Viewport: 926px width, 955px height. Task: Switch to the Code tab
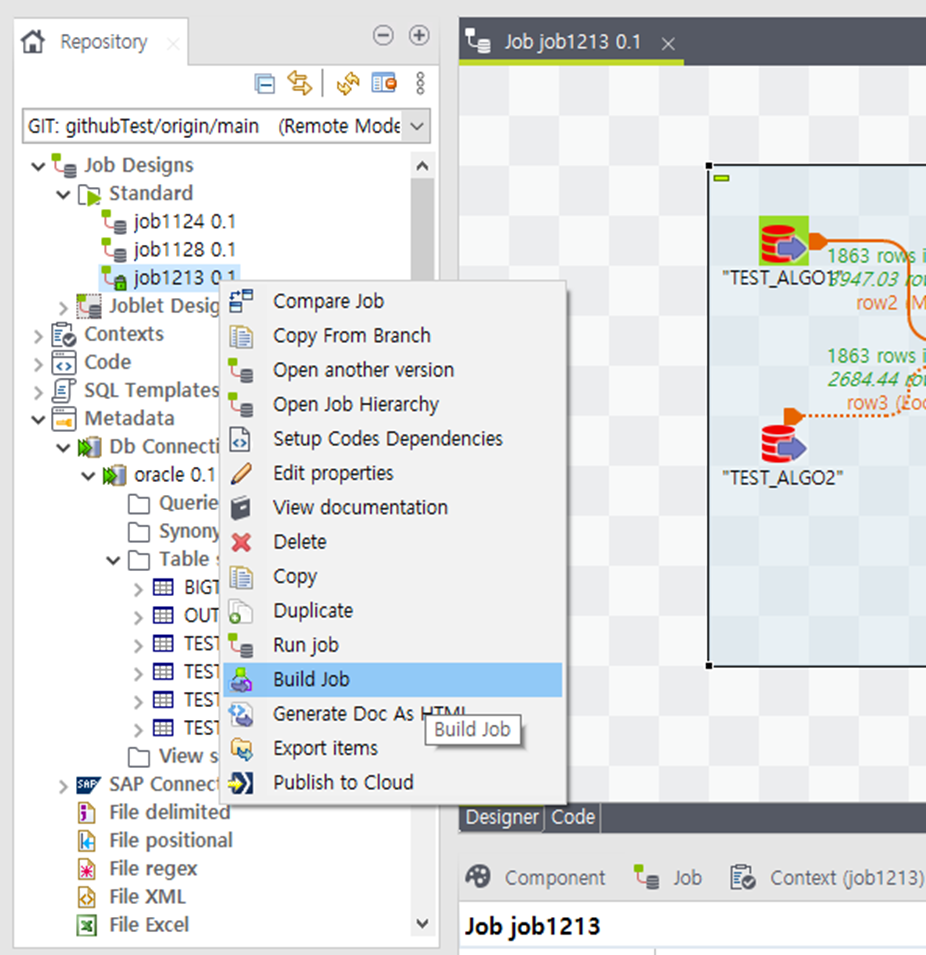click(573, 817)
